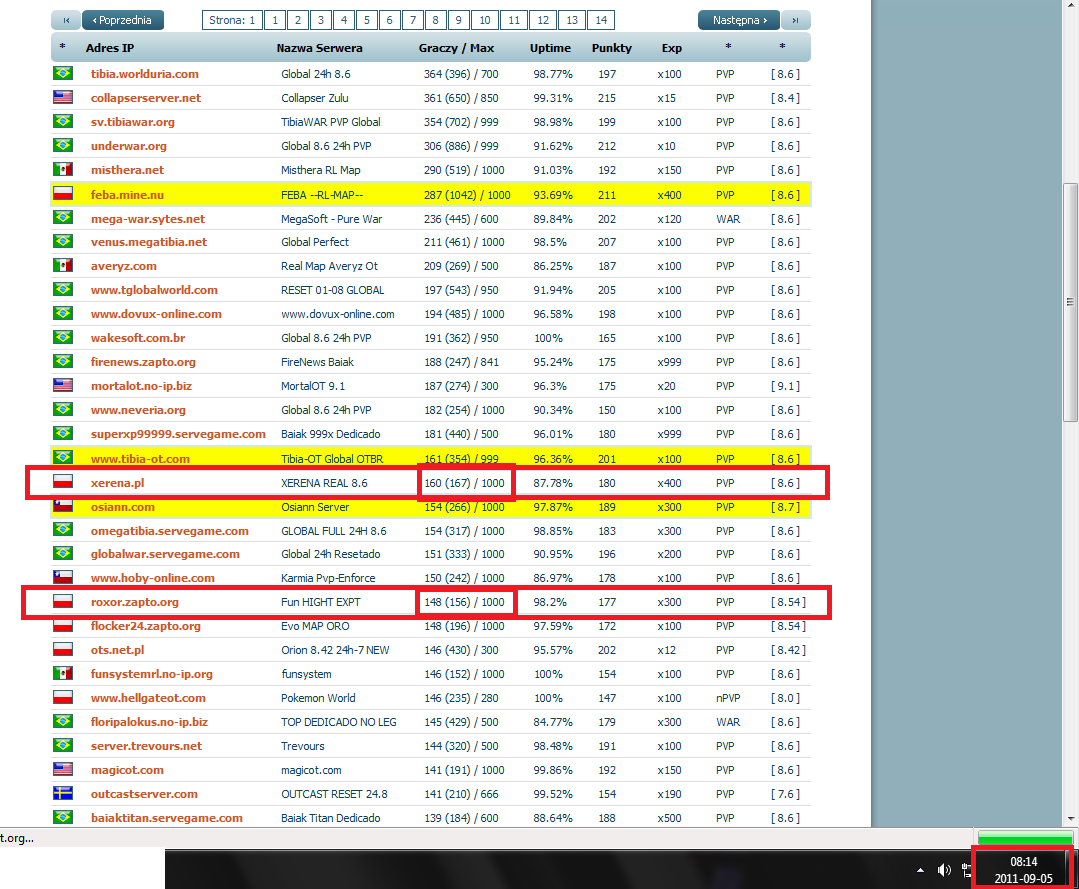Open the floripalokus.no-ip.biz link

point(149,722)
